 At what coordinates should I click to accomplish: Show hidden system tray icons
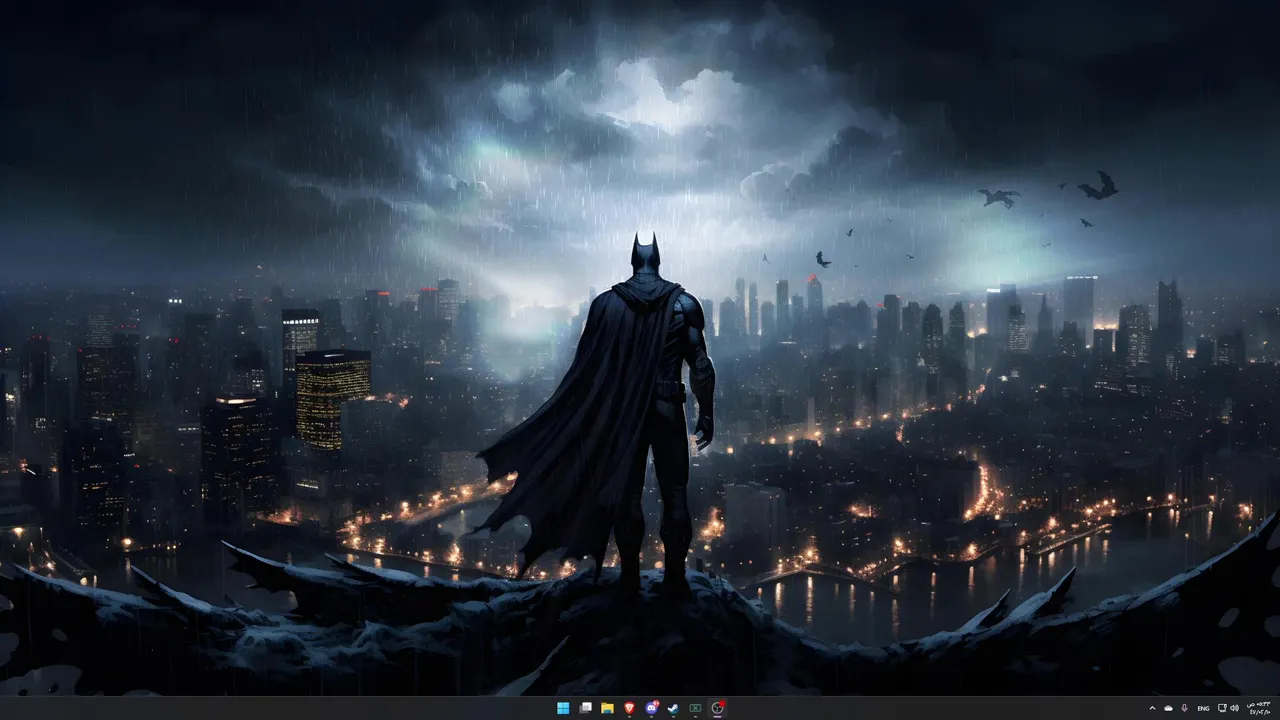tap(1153, 708)
